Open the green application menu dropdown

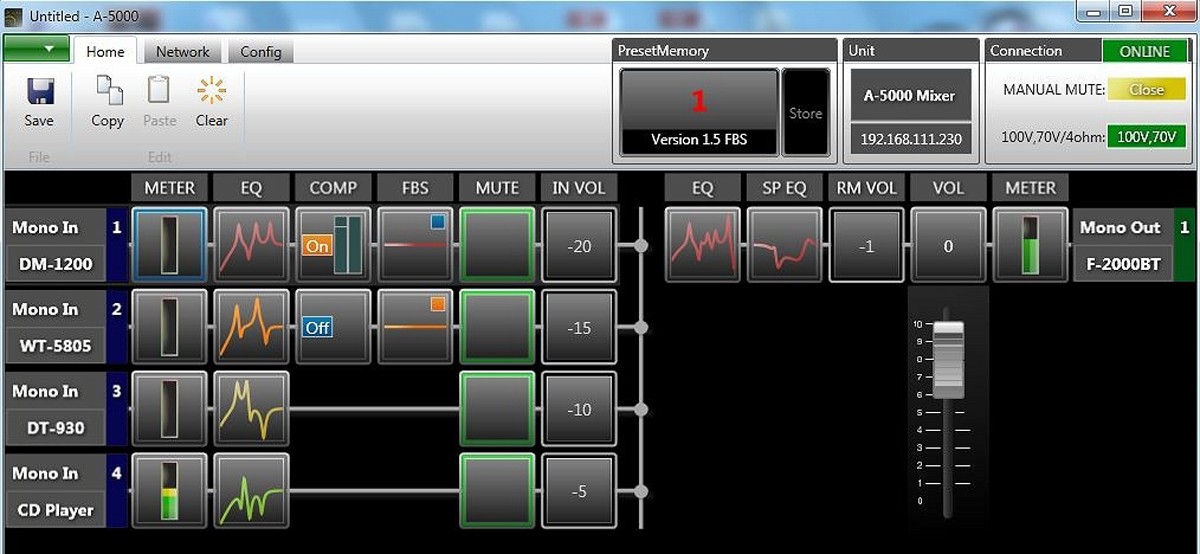(x=36, y=49)
